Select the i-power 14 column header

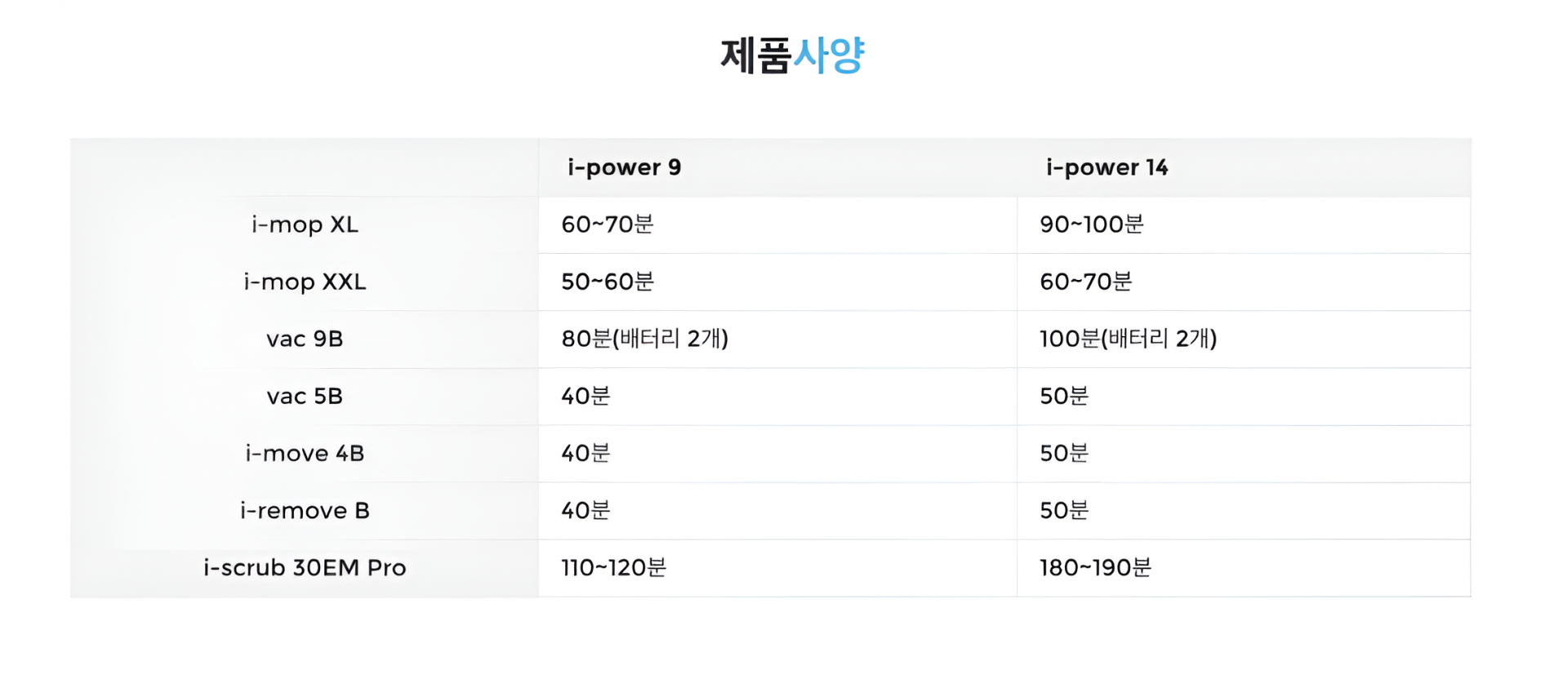1107,167
